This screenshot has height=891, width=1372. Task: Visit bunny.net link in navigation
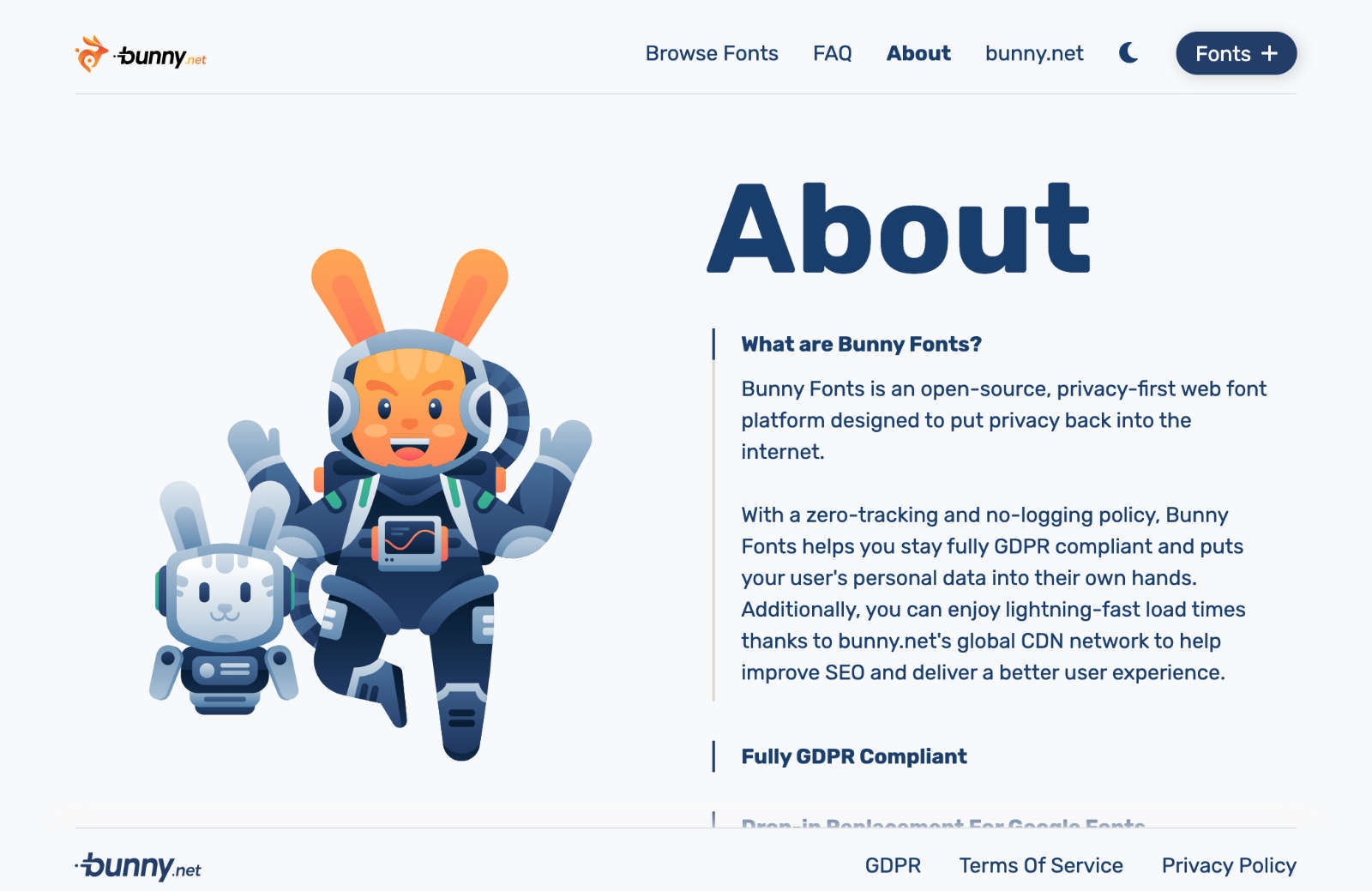pyautogui.click(x=1034, y=53)
